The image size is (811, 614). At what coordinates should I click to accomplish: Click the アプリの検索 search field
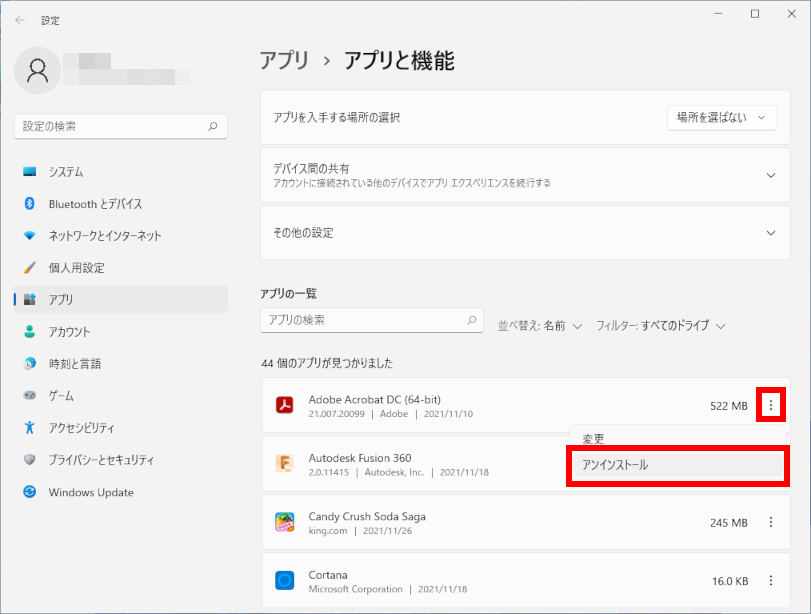362,320
